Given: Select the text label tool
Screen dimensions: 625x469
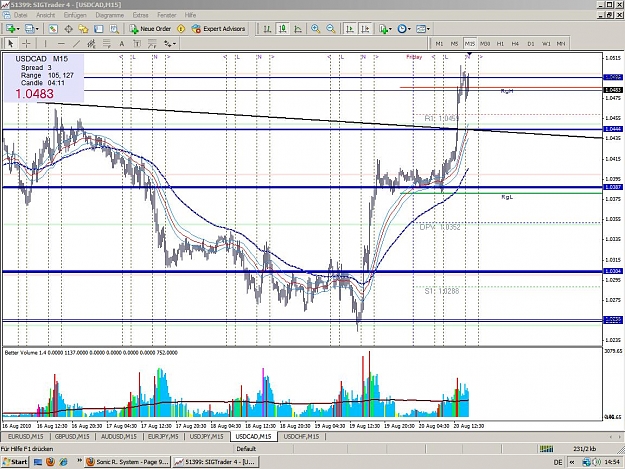Looking at the screenshot, I should pyautogui.click(x=137, y=43).
